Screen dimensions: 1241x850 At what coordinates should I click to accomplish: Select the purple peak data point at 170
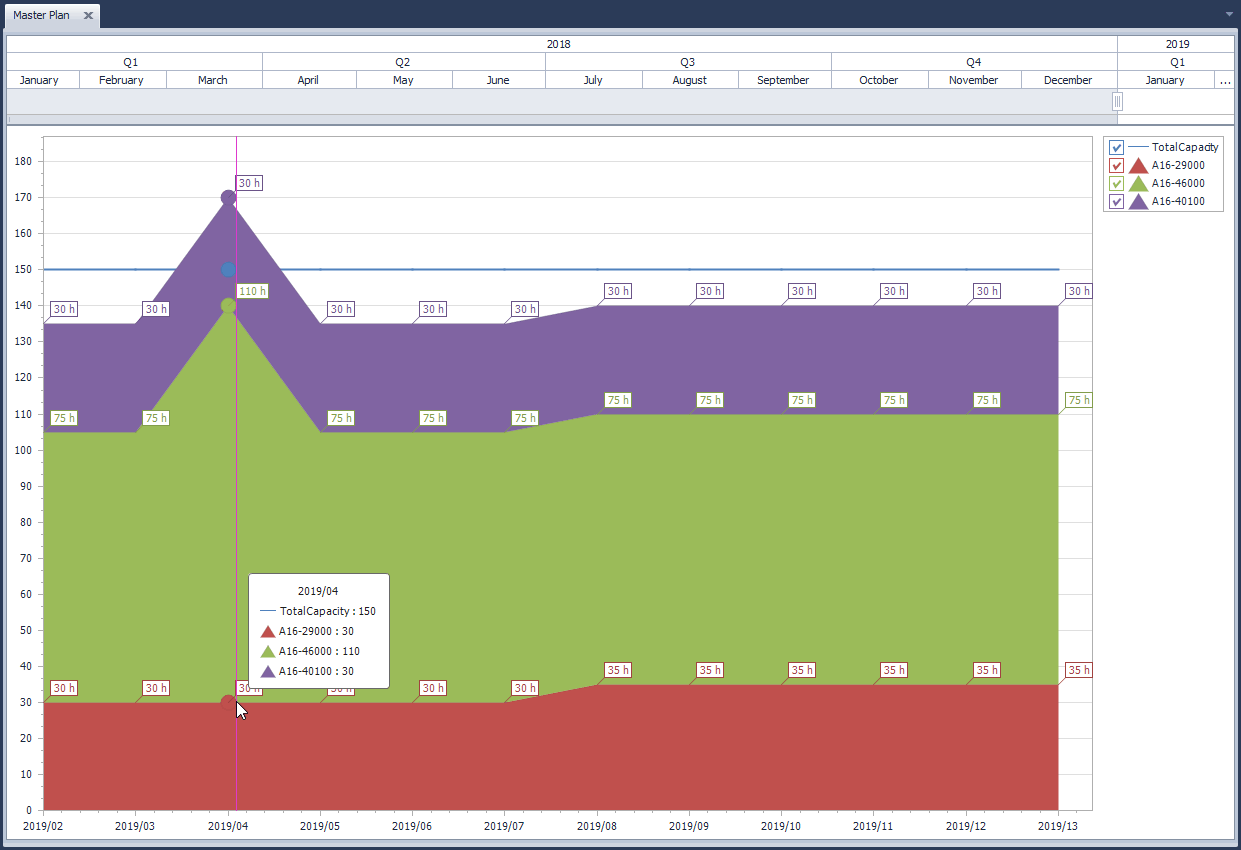pyautogui.click(x=228, y=198)
